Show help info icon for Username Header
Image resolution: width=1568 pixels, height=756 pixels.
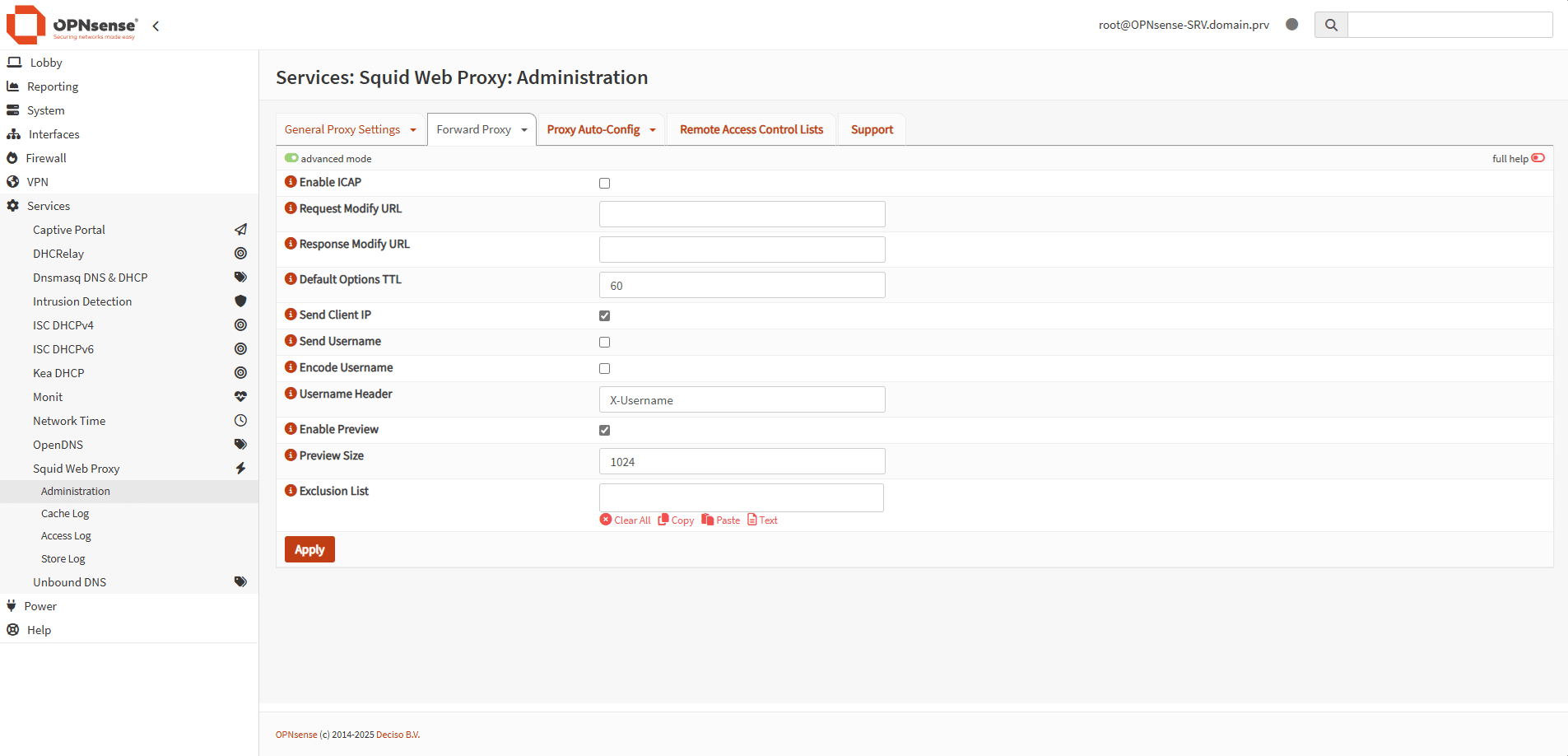[x=291, y=394]
